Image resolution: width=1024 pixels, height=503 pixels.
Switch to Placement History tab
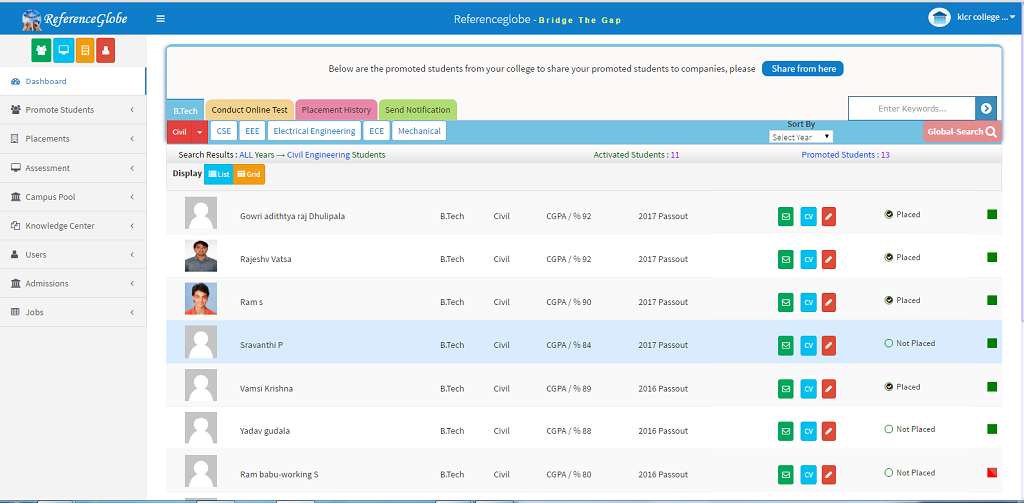[x=336, y=110]
